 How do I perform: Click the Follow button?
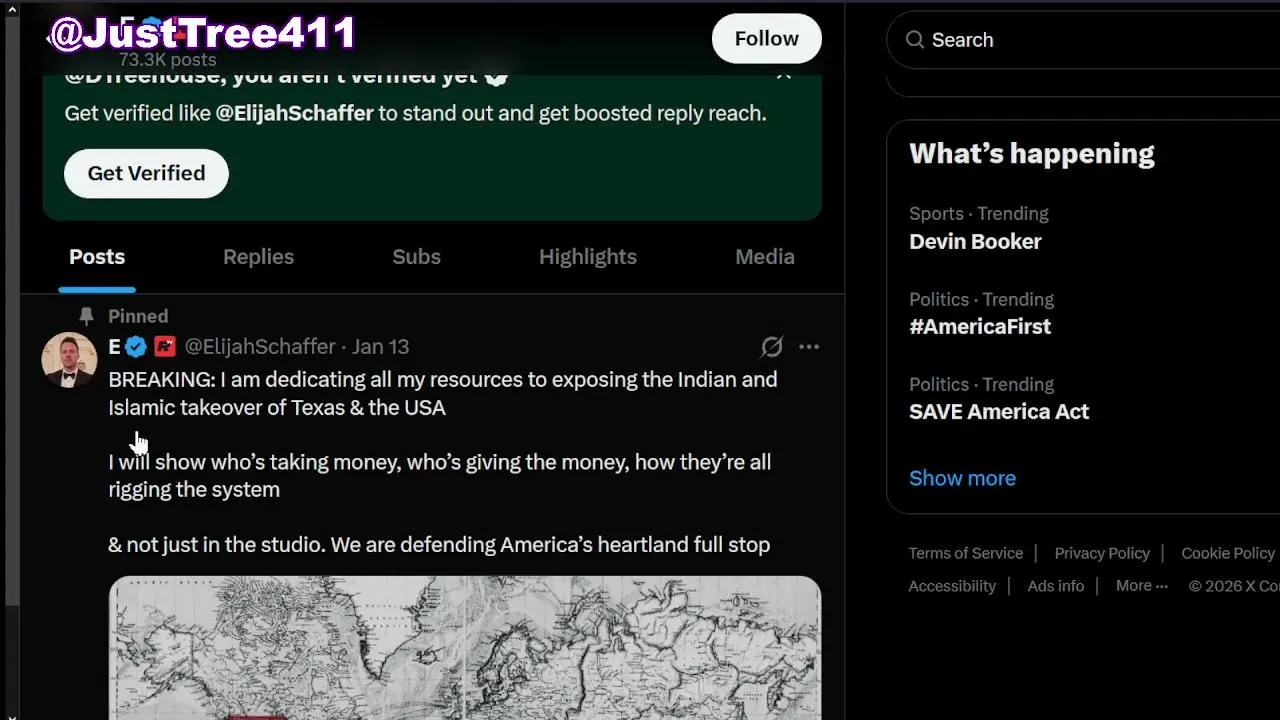[x=766, y=39]
